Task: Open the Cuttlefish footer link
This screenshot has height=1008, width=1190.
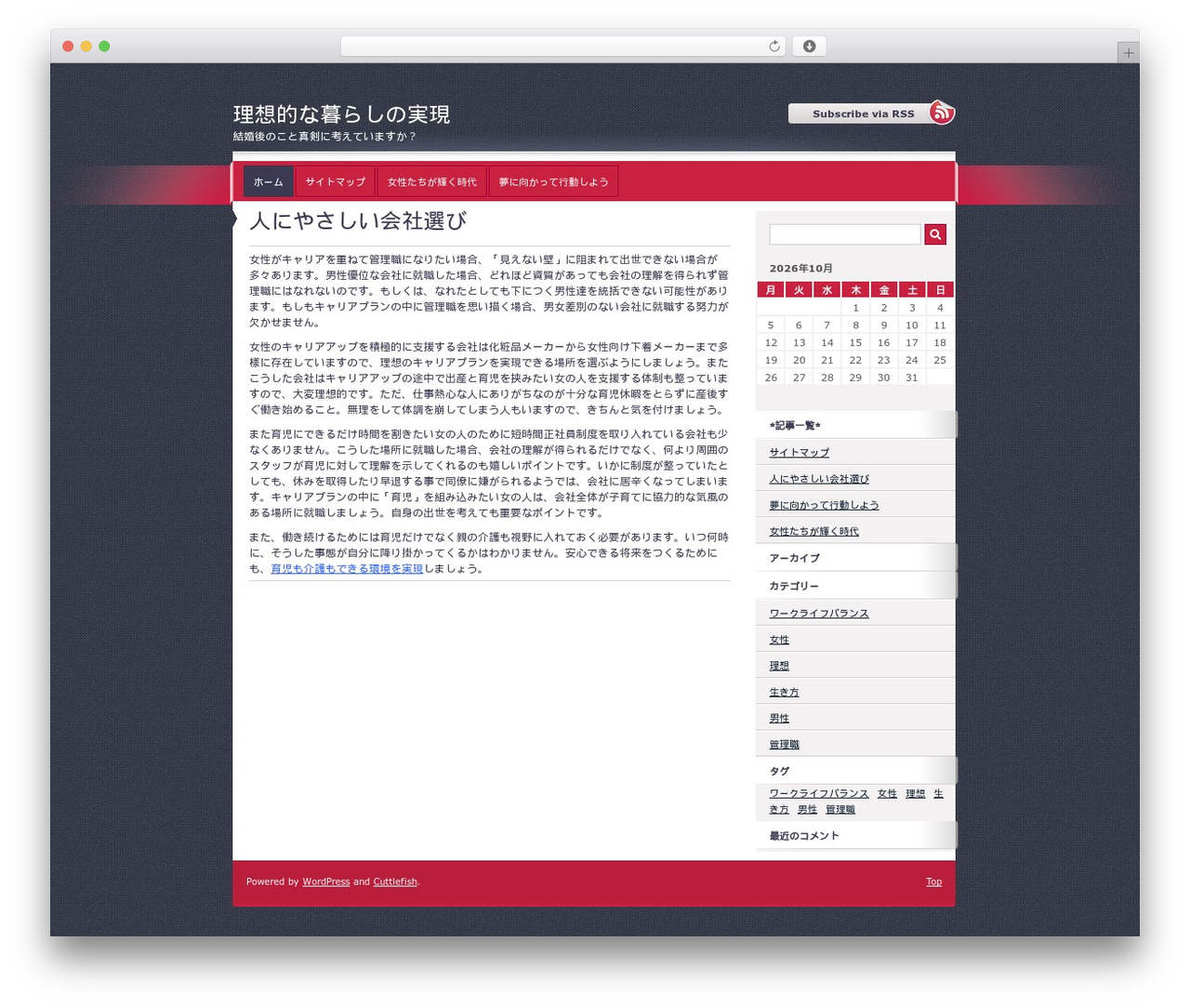Action: [x=395, y=882]
